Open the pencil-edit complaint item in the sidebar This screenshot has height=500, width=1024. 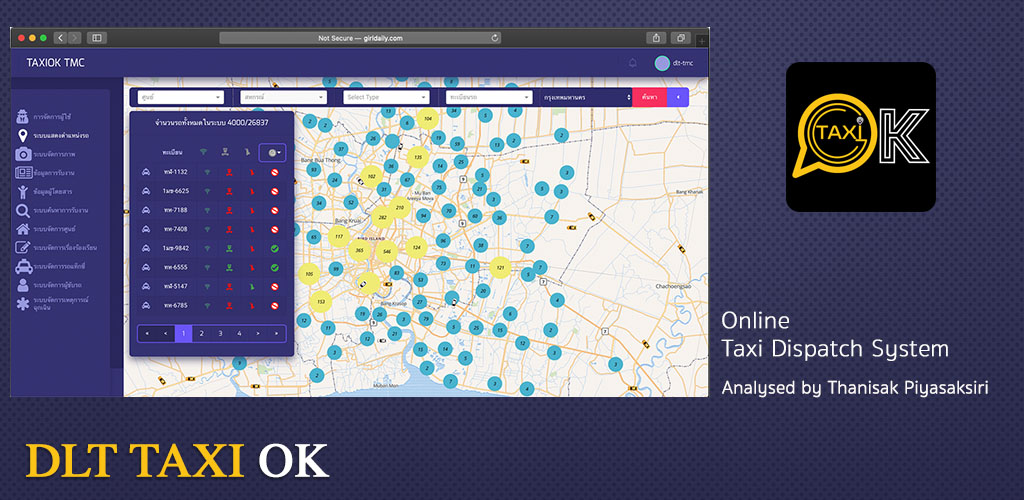pyautogui.click(x=23, y=247)
